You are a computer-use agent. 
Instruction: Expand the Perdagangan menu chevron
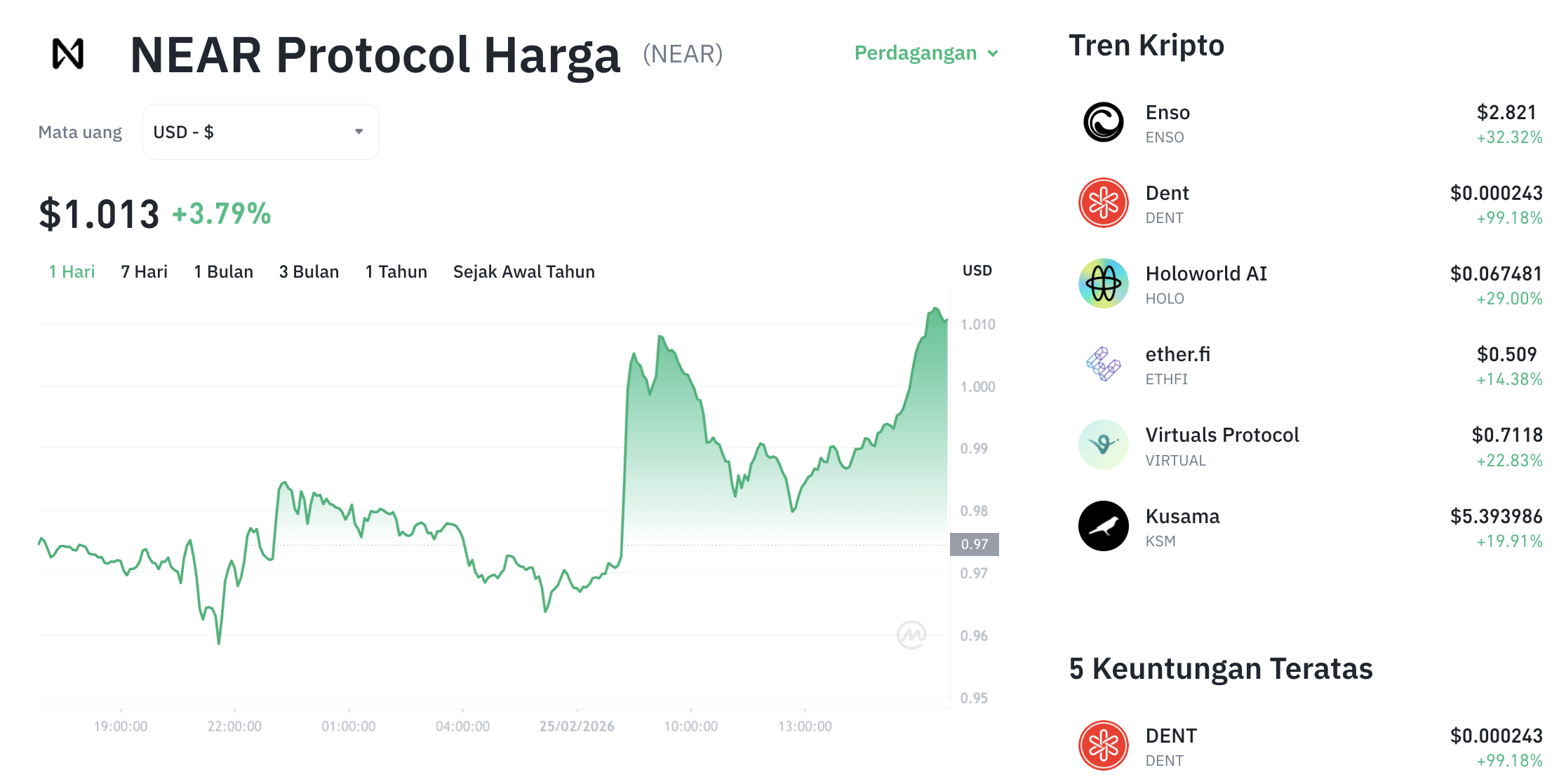click(x=993, y=53)
